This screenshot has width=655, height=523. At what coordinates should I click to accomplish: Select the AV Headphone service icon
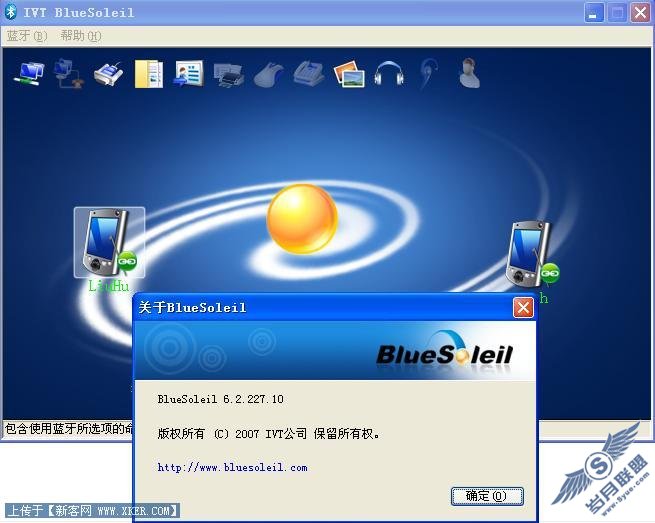tap(389, 74)
